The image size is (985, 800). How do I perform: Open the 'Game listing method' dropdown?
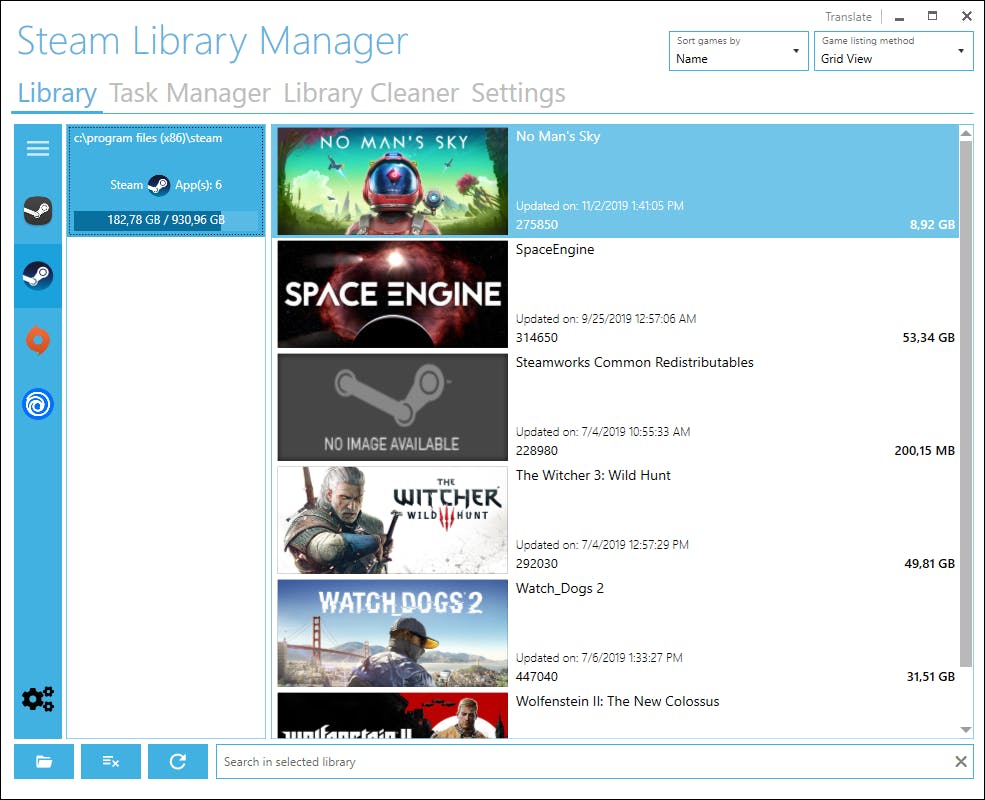coord(893,51)
